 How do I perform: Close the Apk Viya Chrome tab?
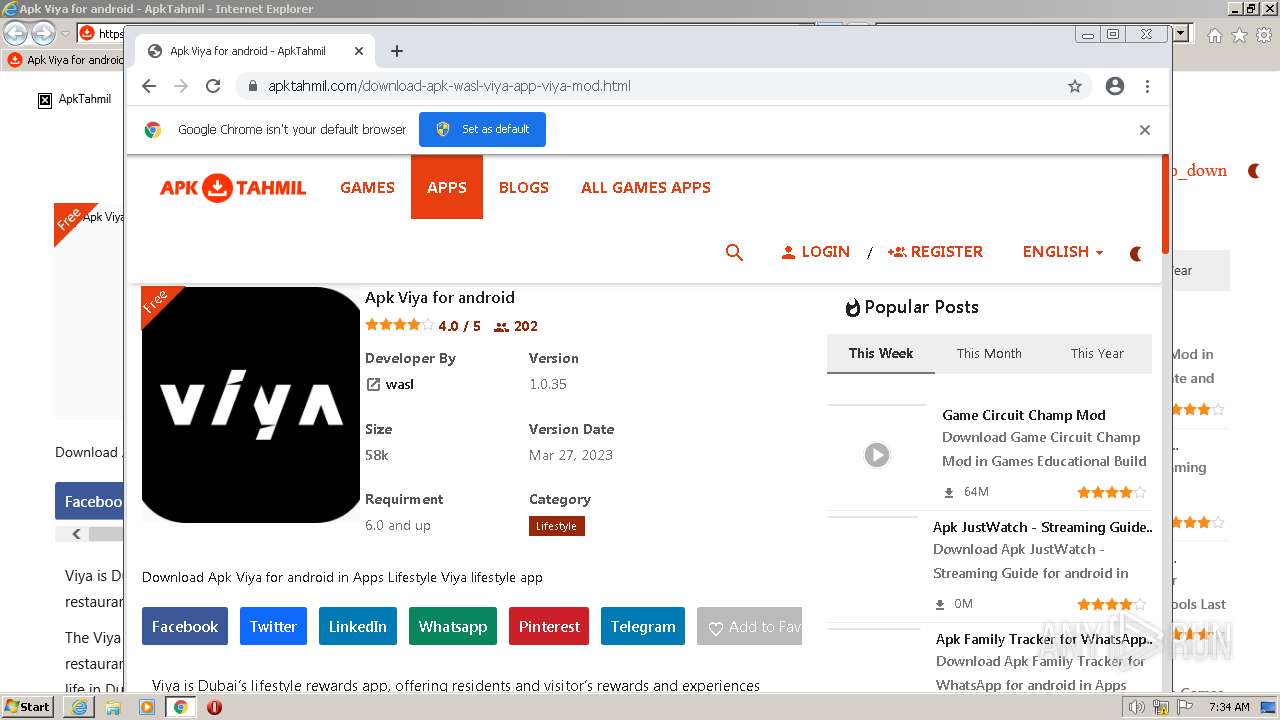(359, 51)
